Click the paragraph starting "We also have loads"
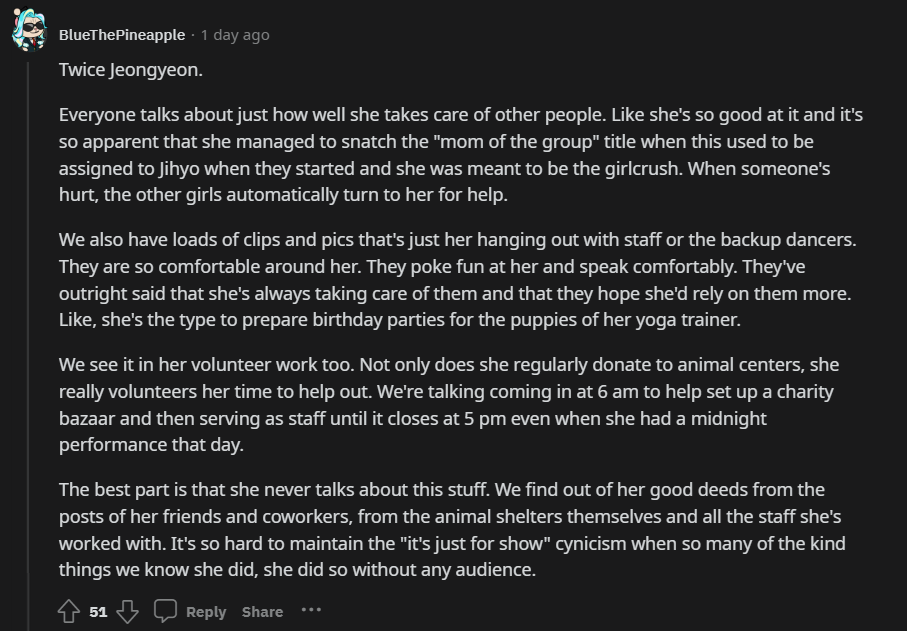Screen dimensions: 907x631 pos(458,282)
